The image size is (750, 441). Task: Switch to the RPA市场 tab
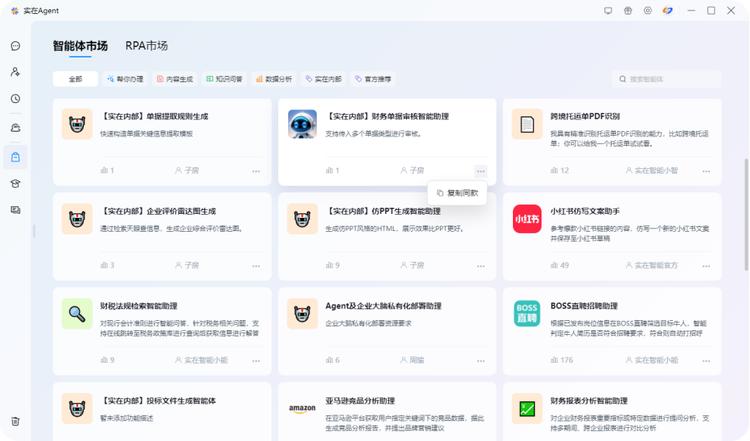pos(146,46)
